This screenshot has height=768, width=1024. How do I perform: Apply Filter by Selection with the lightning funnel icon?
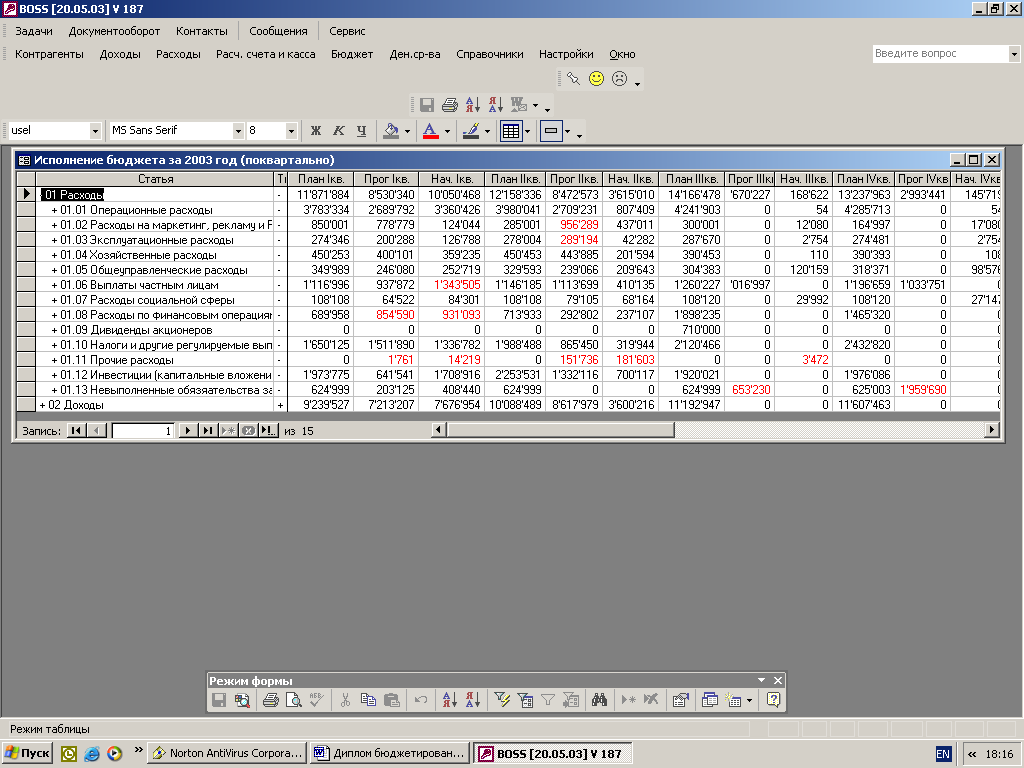click(x=503, y=701)
